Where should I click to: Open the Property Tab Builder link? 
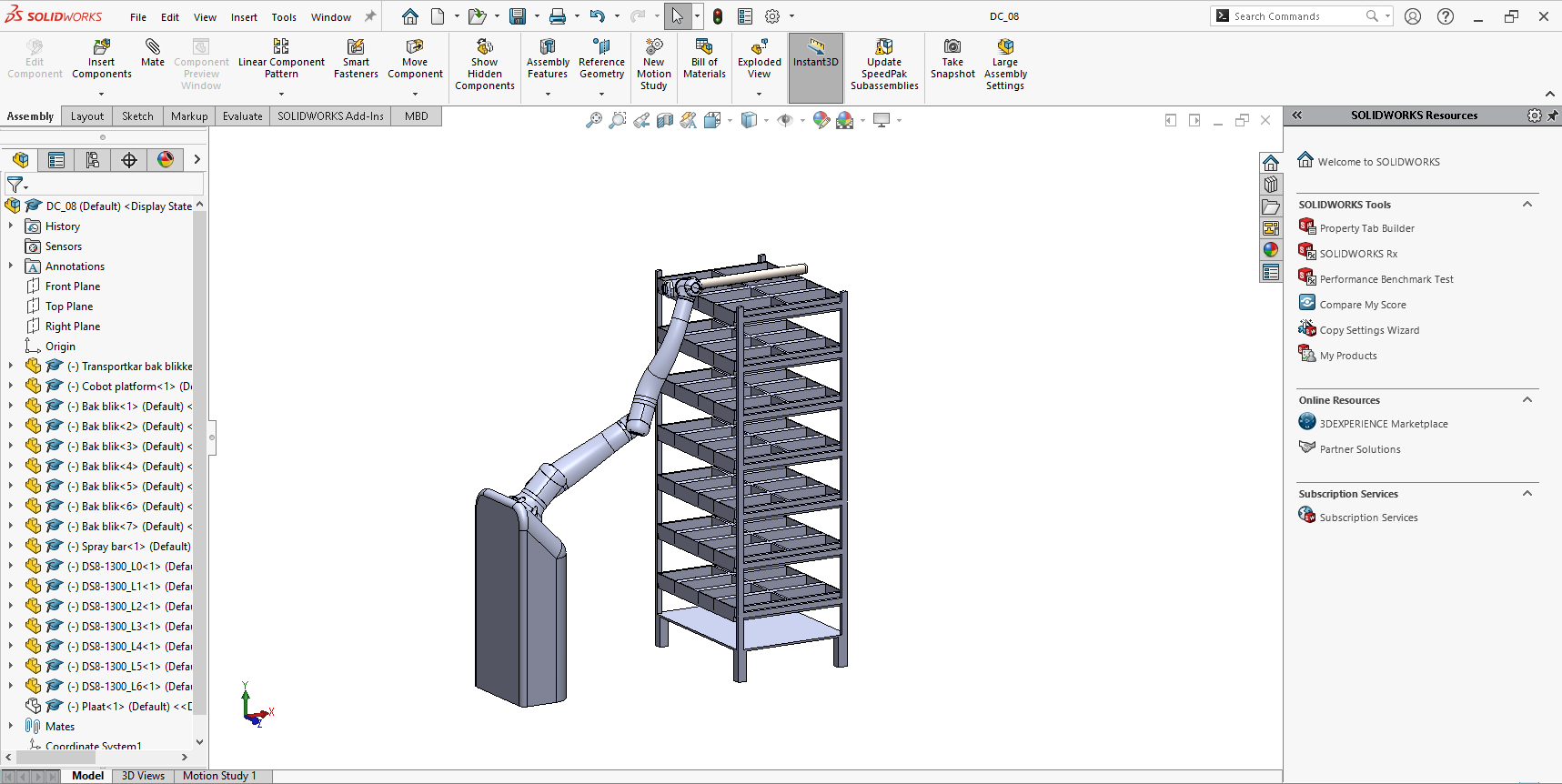point(1366,228)
